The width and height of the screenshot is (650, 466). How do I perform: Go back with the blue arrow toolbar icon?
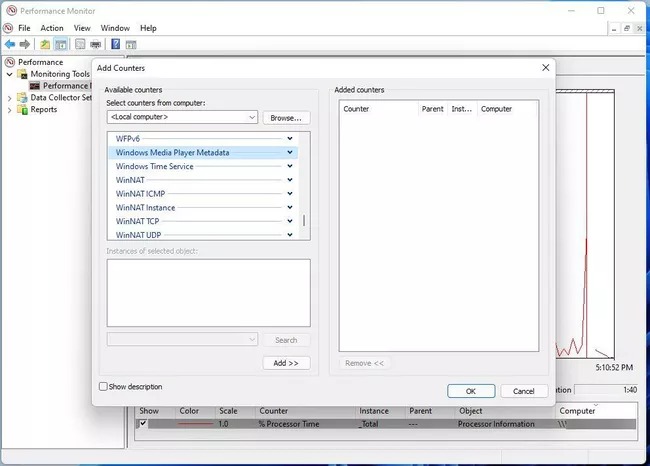(x=10, y=44)
